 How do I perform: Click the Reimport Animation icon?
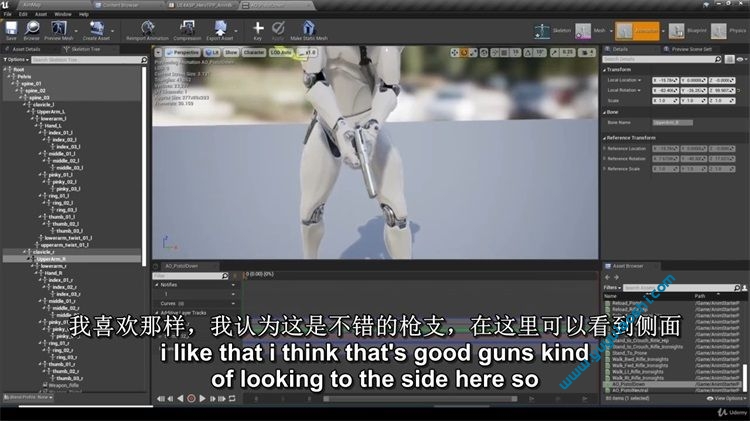[147, 28]
